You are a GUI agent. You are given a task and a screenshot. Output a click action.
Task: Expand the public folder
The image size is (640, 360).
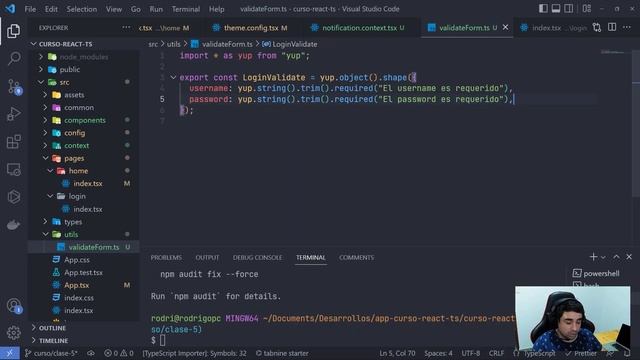coord(70,69)
